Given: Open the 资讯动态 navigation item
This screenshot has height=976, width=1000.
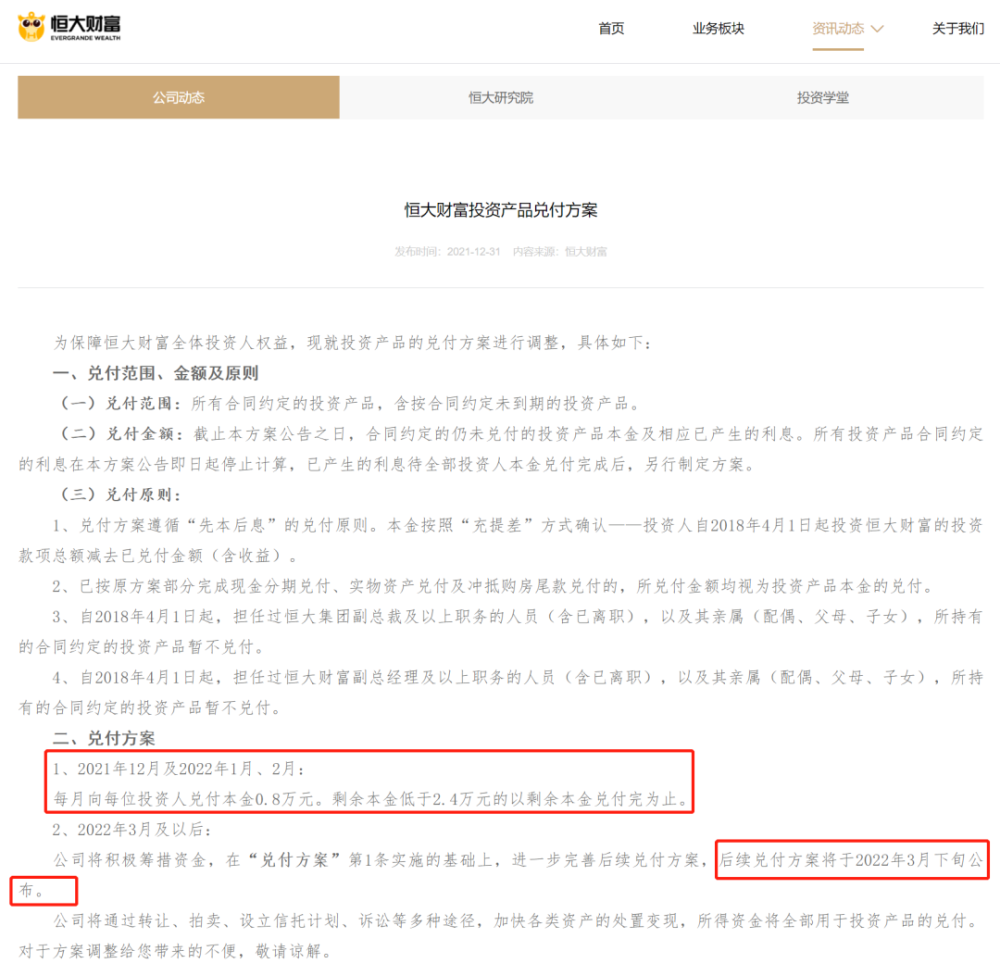Looking at the screenshot, I should pos(837,28).
